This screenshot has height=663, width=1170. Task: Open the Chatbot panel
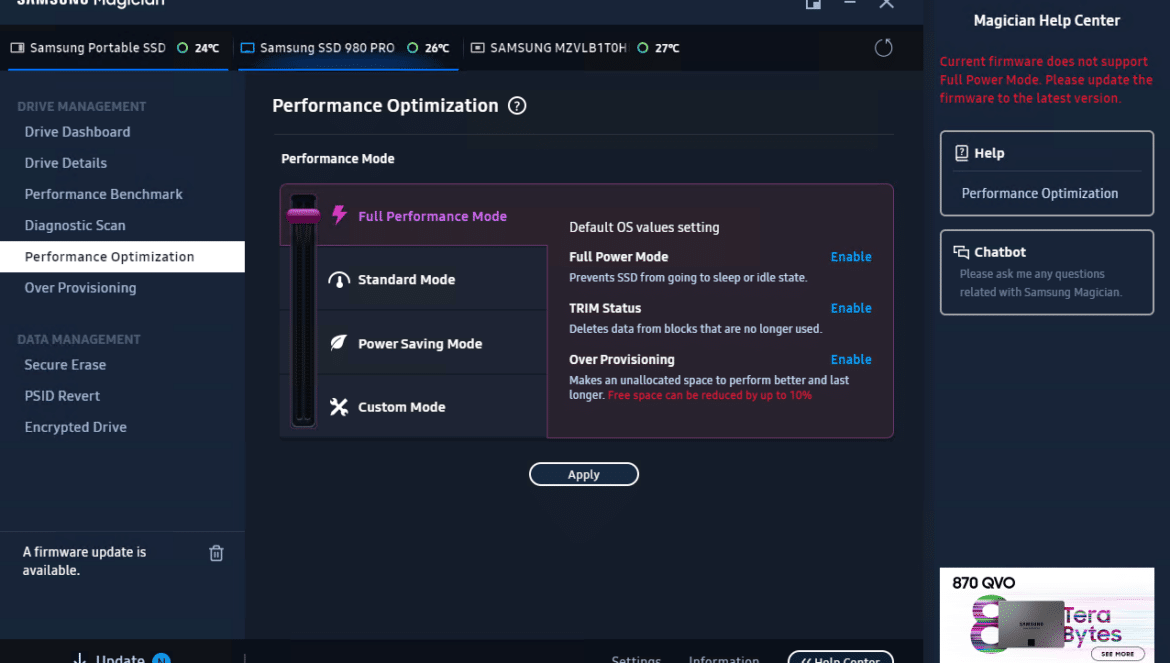click(x=1047, y=272)
